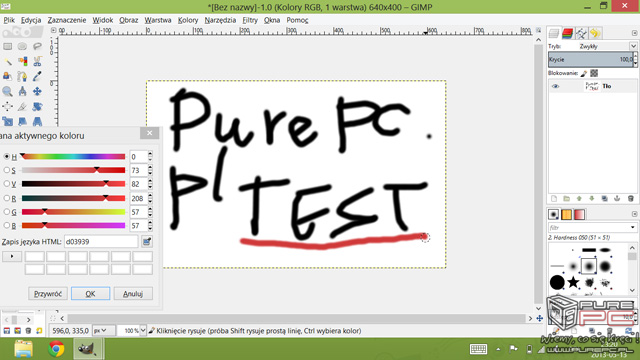Select the Scissors Select tool
This screenshot has width=640, height=360.
37,62
